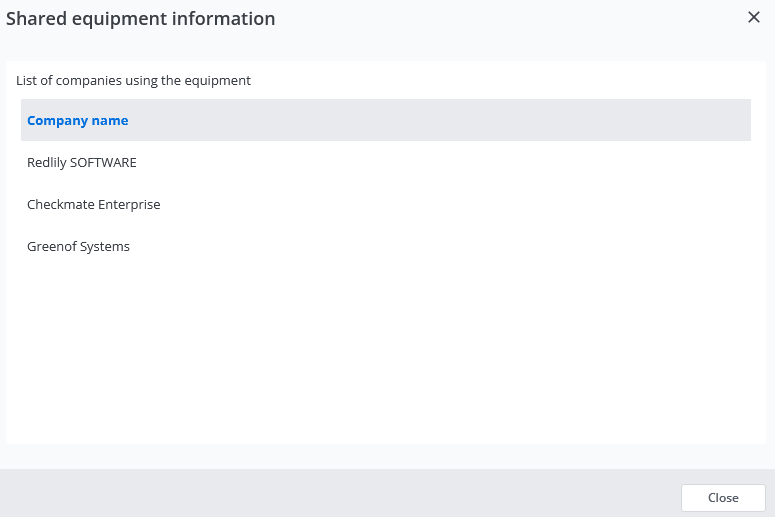Click the Shared equipment information title

click(x=140, y=19)
